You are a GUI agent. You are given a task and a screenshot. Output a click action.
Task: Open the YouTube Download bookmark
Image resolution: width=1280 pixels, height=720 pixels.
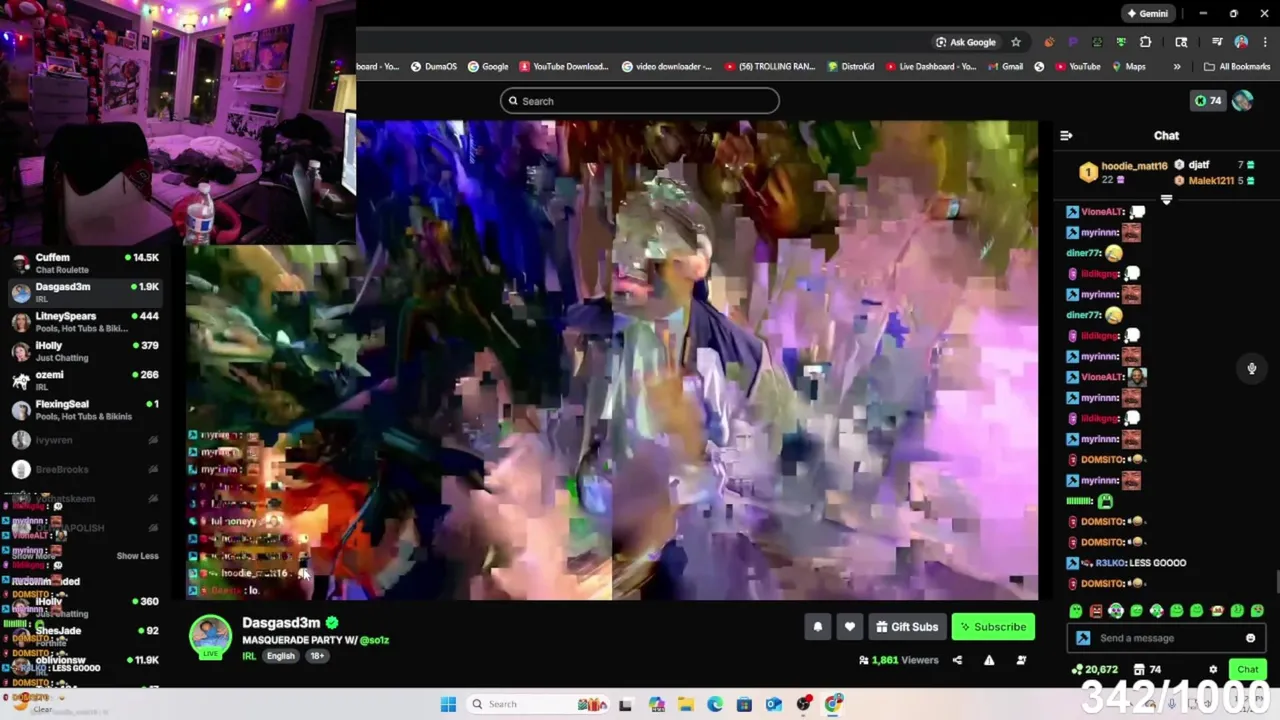564,67
